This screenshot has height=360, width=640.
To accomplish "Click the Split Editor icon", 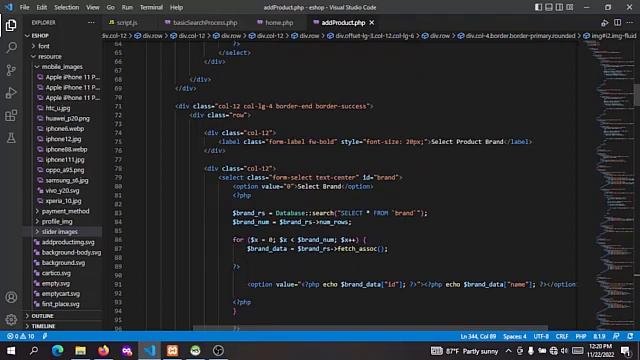I will [x=617, y=22].
